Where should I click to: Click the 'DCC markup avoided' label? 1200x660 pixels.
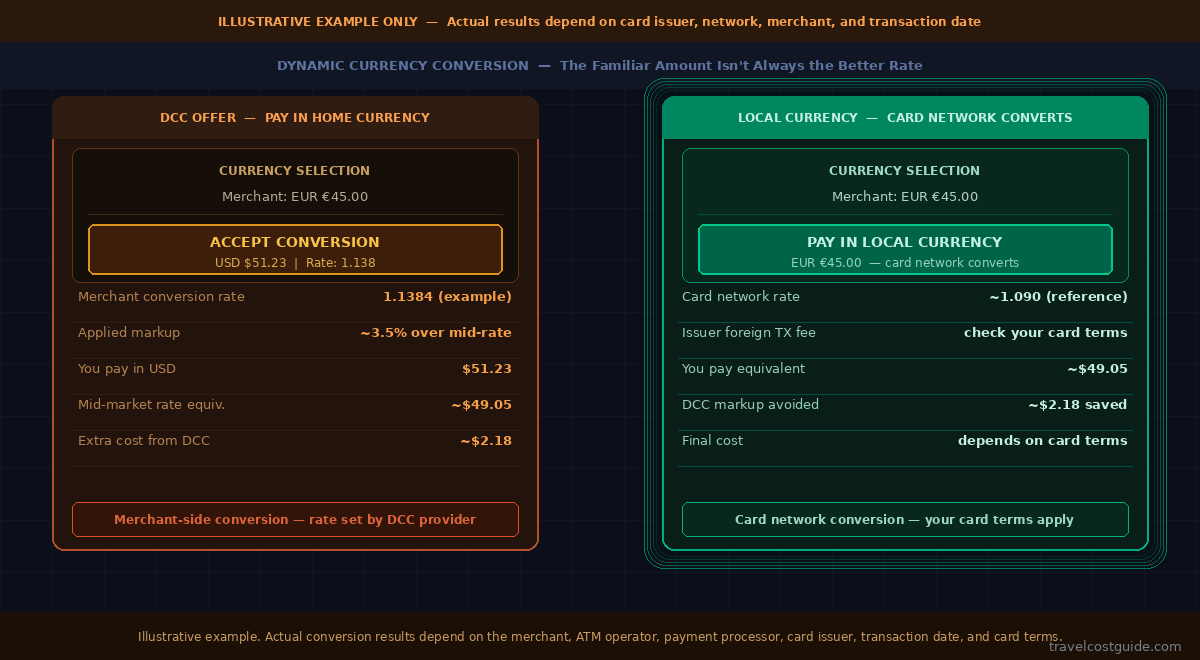[x=750, y=405]
